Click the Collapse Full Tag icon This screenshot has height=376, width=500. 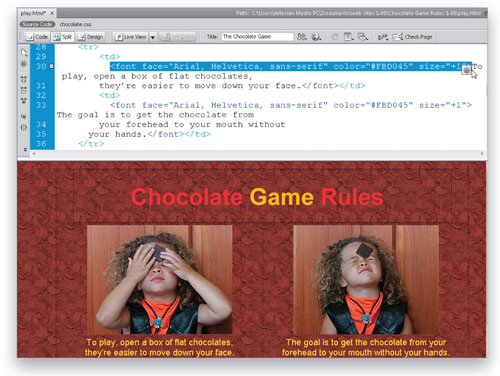click(24, 80)
